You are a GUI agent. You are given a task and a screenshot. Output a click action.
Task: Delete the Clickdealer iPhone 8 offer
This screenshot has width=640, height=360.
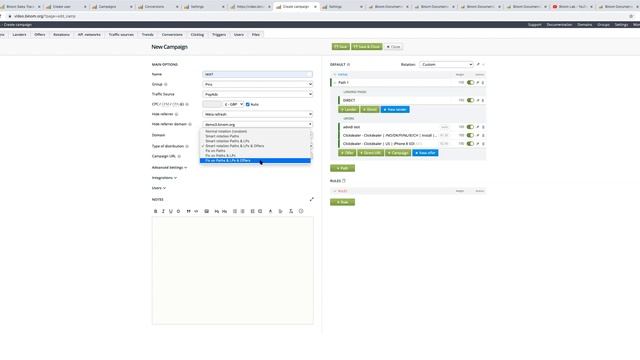coord(483,144)
